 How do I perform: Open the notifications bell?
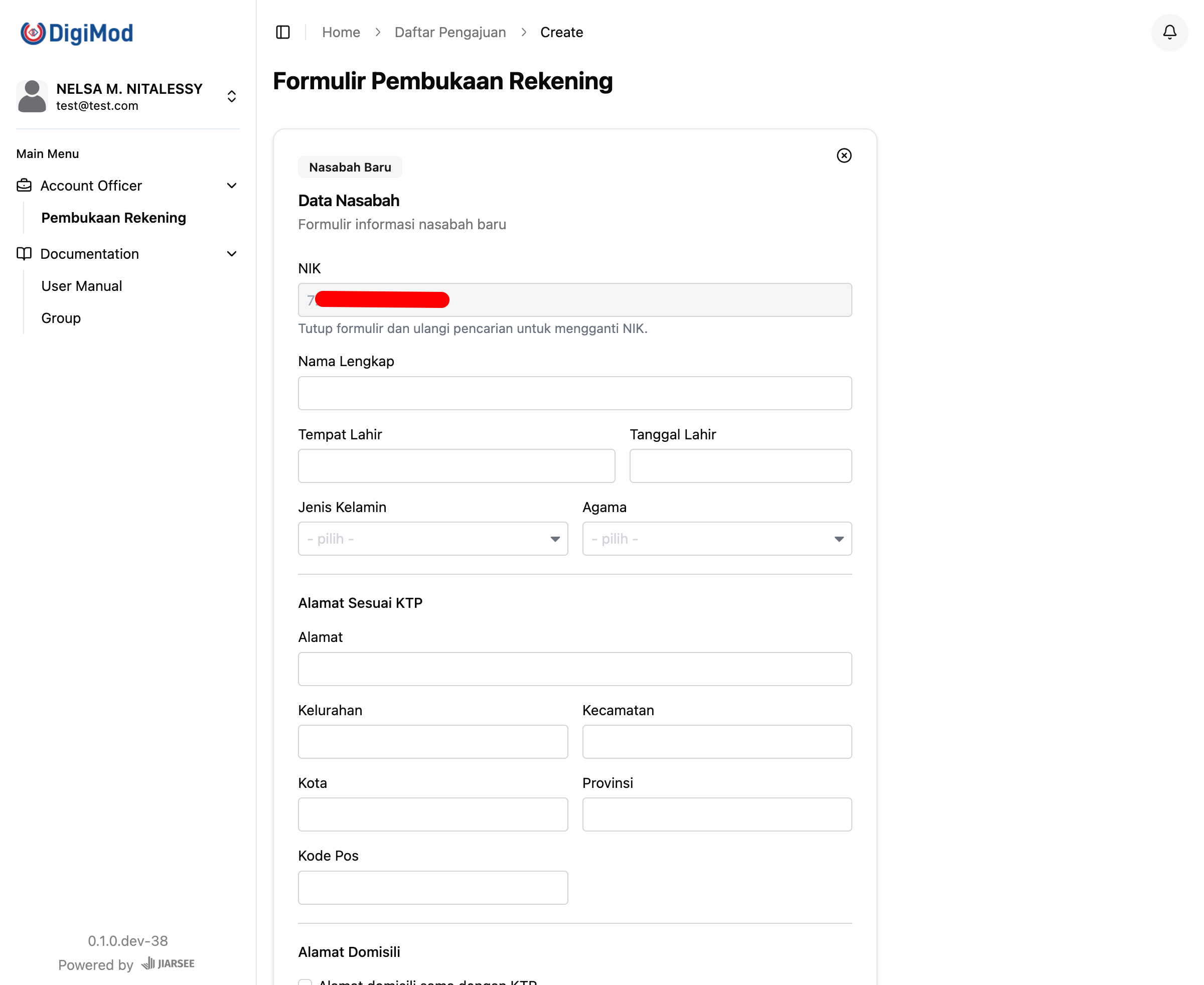click(1169, 32)
